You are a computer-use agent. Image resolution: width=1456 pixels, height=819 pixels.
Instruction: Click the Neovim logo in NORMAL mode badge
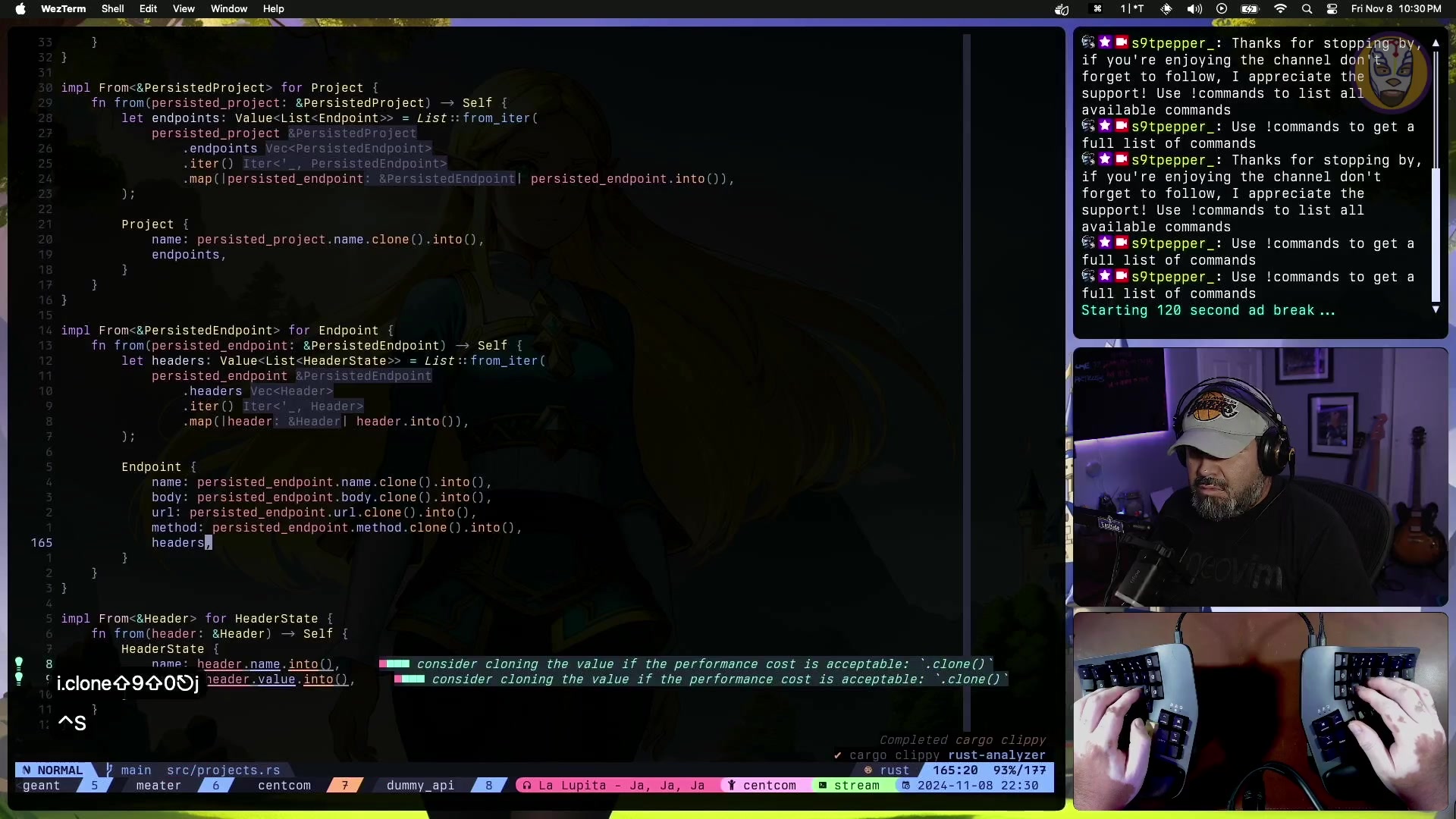pyautogui.click(x=27, y=770)
